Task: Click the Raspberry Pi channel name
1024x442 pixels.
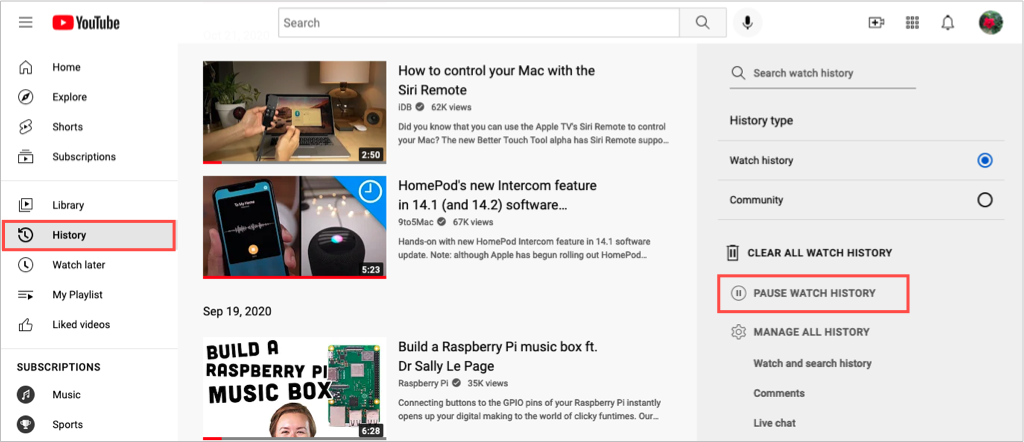Action: pos(423,383)
